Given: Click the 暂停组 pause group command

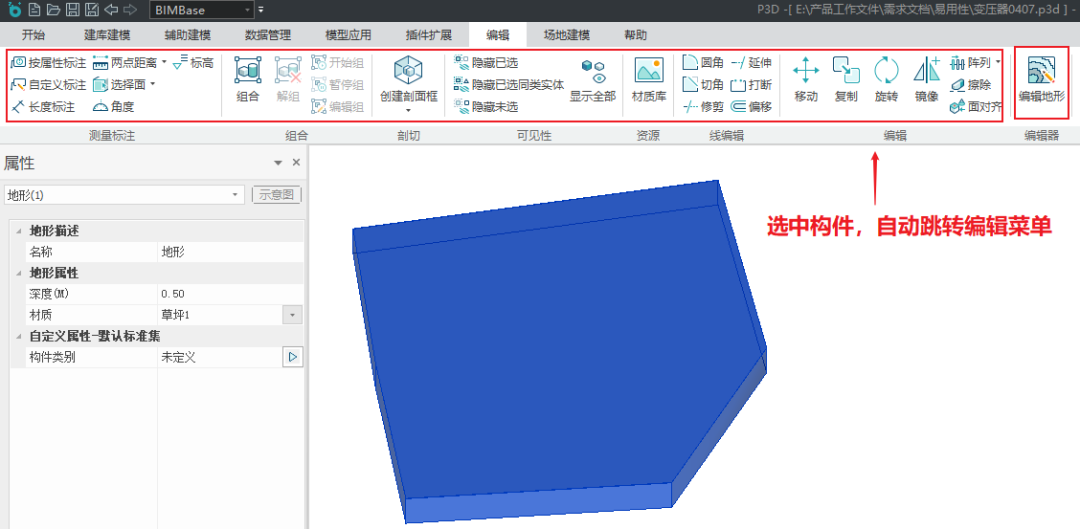Looking at the screenshot, I should tap(337, 85).
